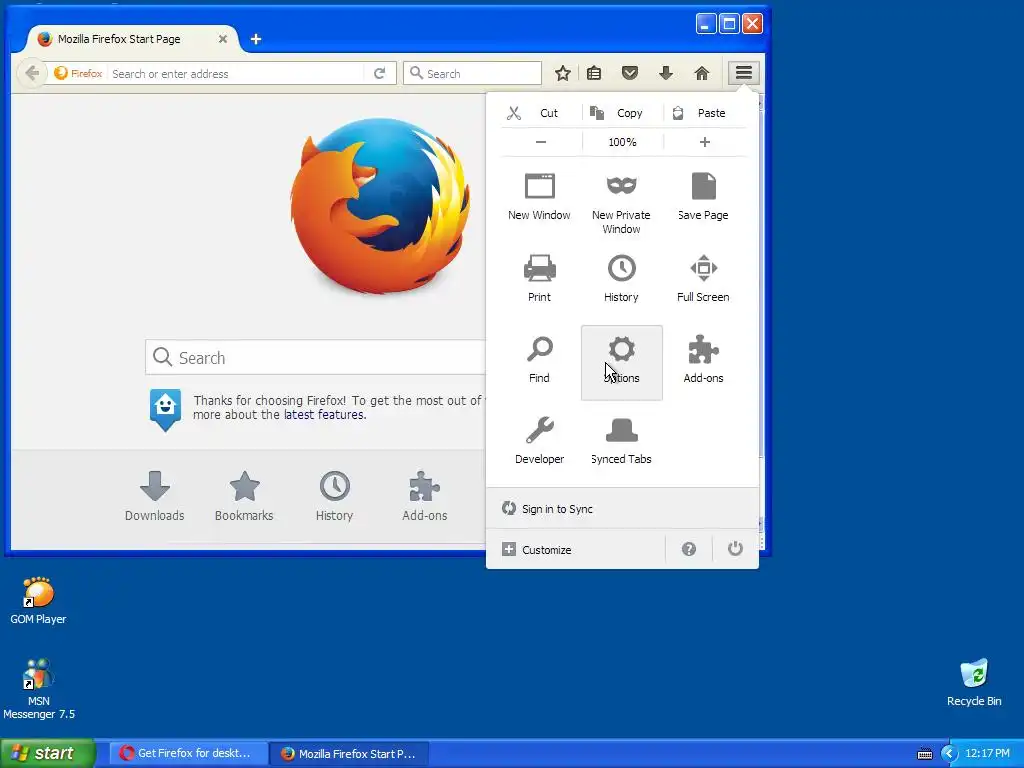Open Add-ons puzzle in menu panel
The image size is (1024, 768).
pos(703,359)
